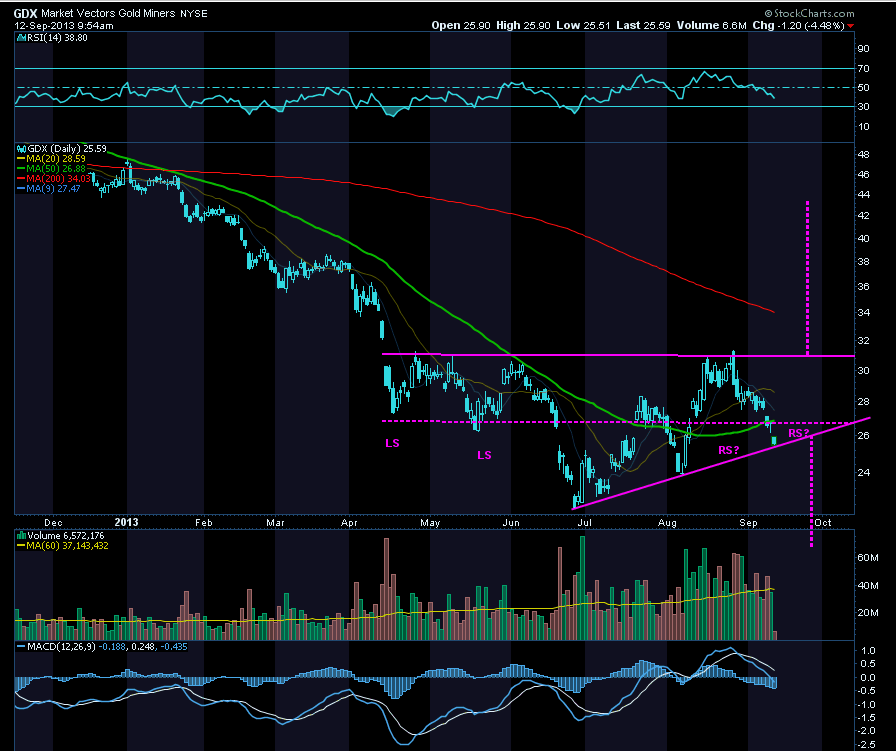Click the '40' price axis label
Screen dimensions: 896x751
[x=863, y=239]
